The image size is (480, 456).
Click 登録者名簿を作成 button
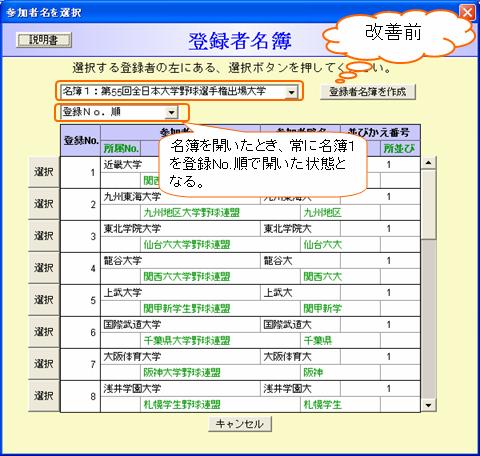click(368, 92)
